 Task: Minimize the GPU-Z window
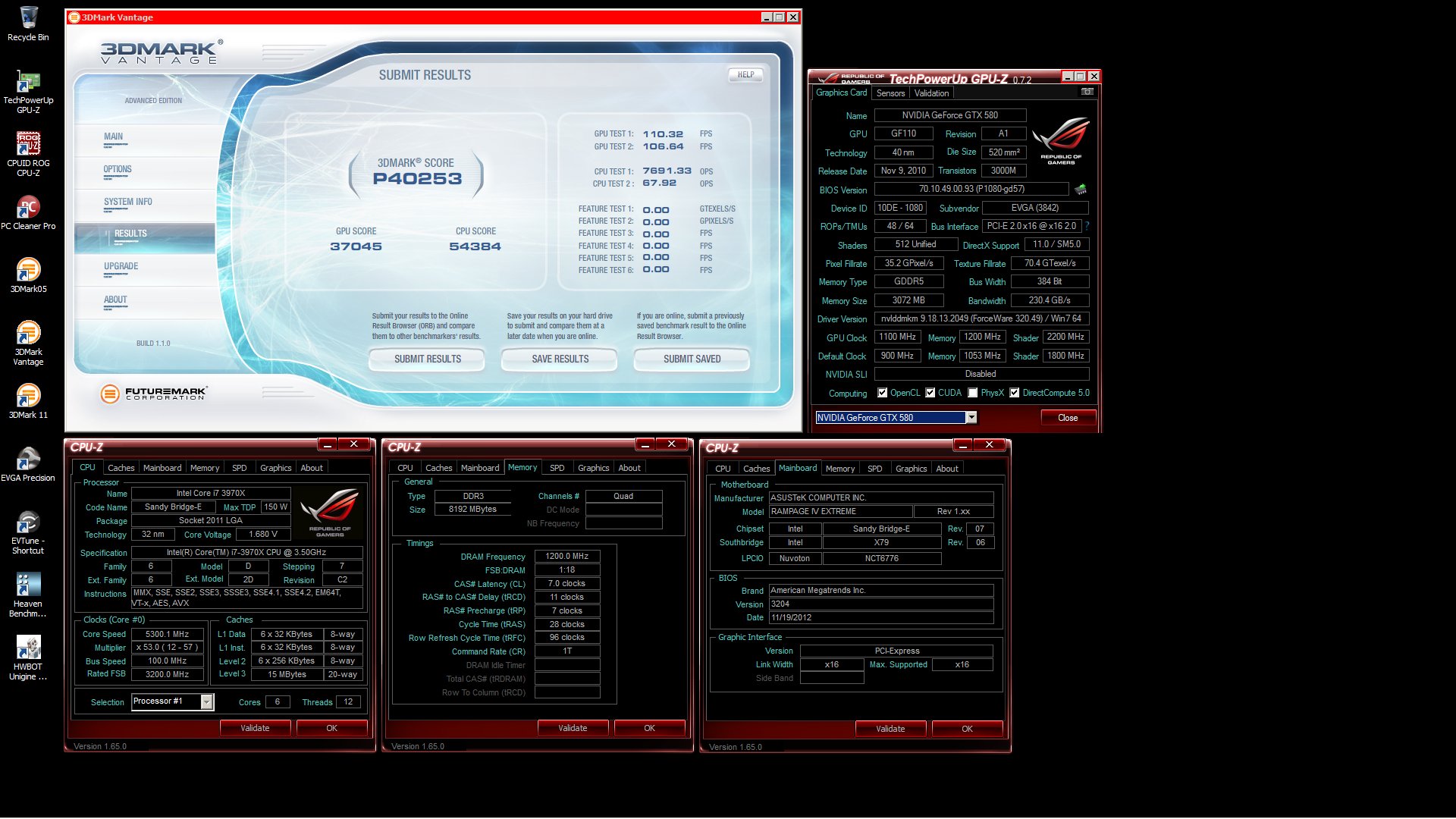coord(1067,77)
